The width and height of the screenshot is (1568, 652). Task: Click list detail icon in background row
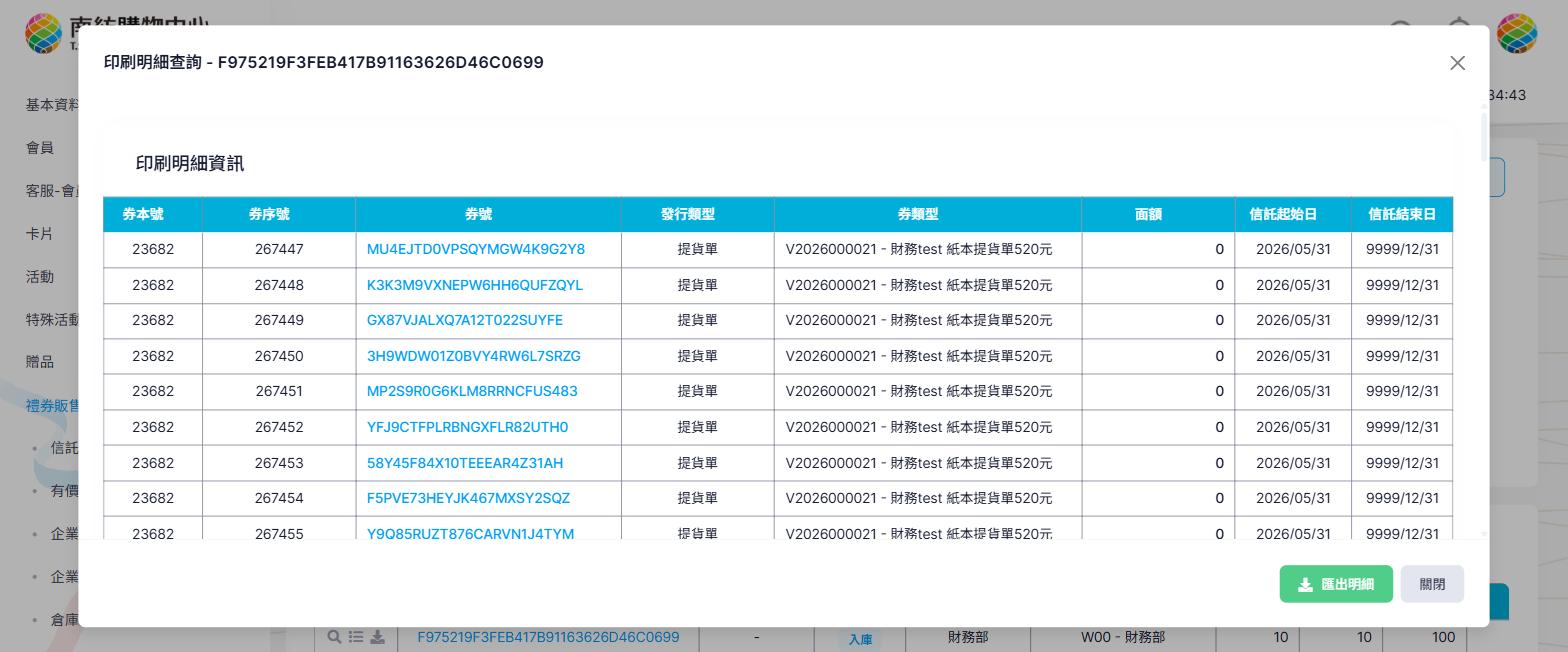pos(356,637)
